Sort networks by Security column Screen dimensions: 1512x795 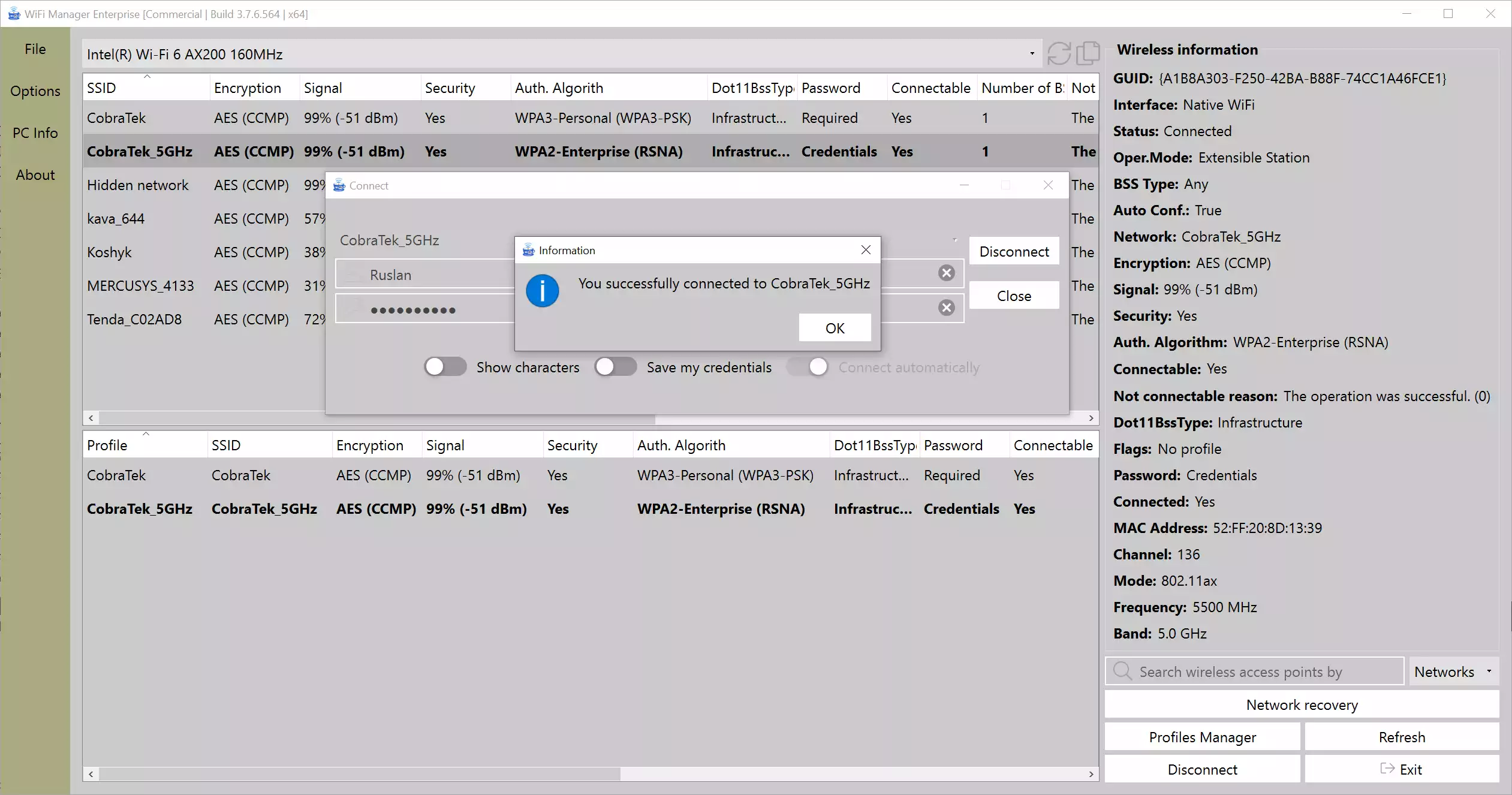pos(466,88)
